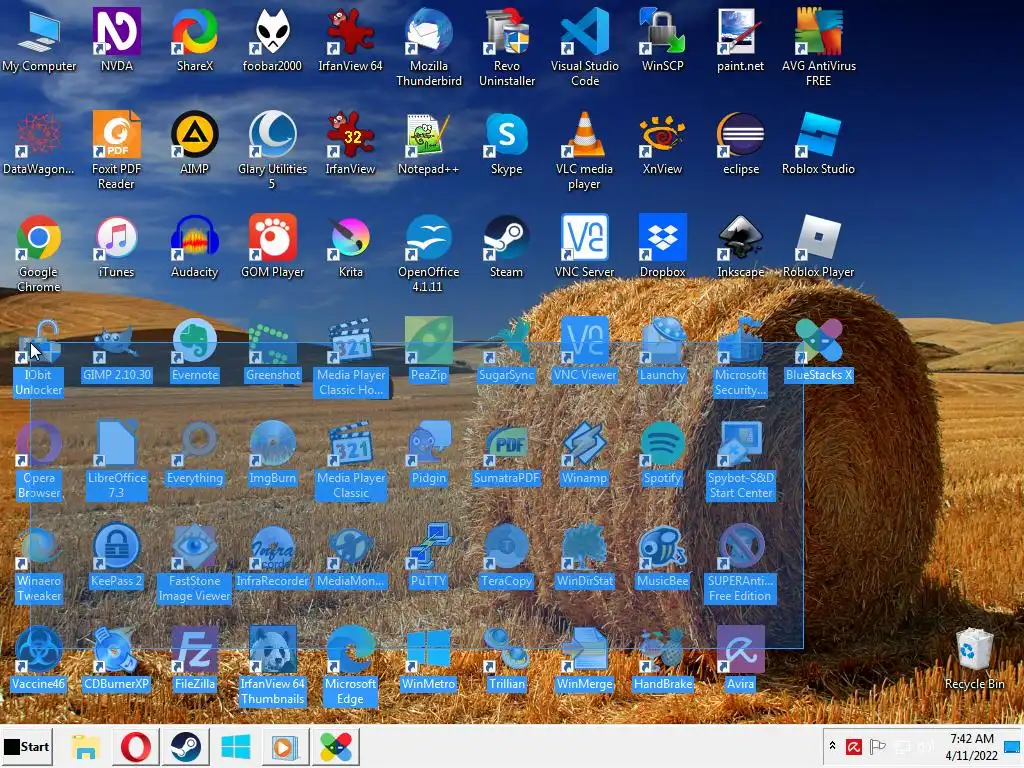Image resolution: width=1024 pixels, height=768 pixels.
Task: Select the BlueStacks X desktop icon
Action: (818, 349)
